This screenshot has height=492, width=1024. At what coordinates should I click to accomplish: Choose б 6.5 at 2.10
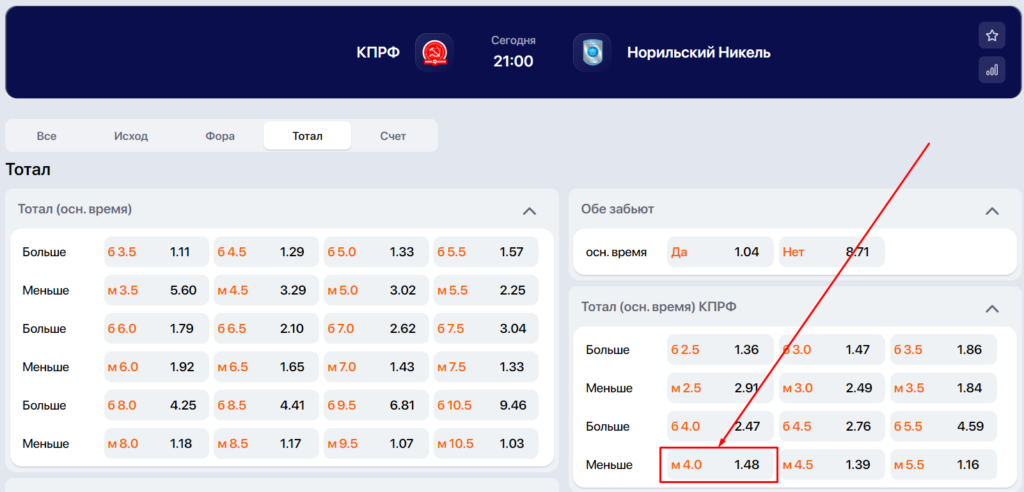click(266, 329)
